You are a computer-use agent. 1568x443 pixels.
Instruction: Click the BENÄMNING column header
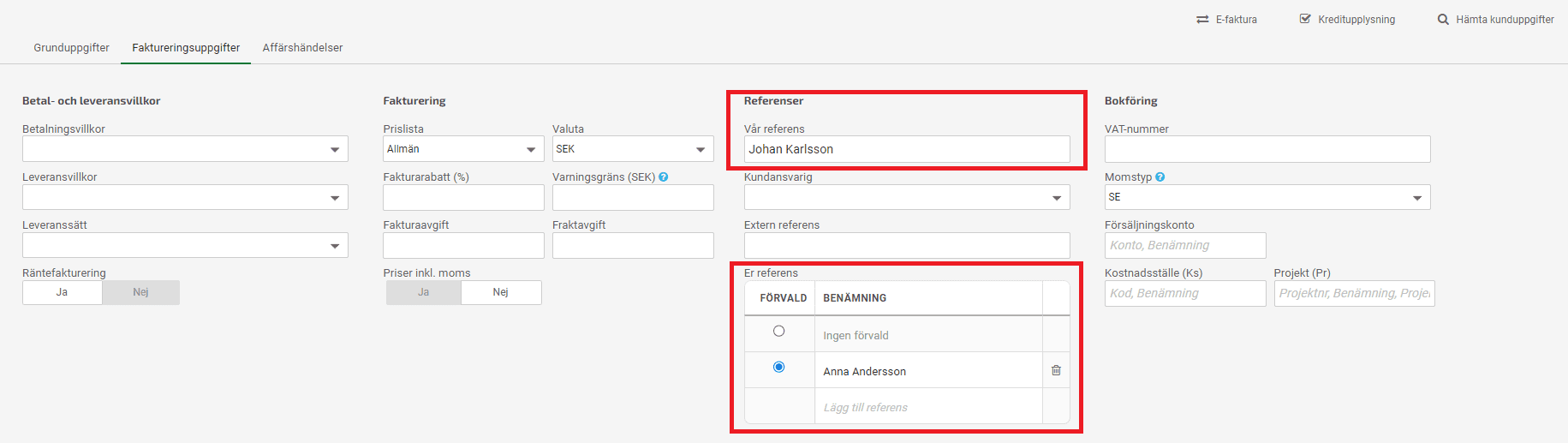tap(855, 298)
